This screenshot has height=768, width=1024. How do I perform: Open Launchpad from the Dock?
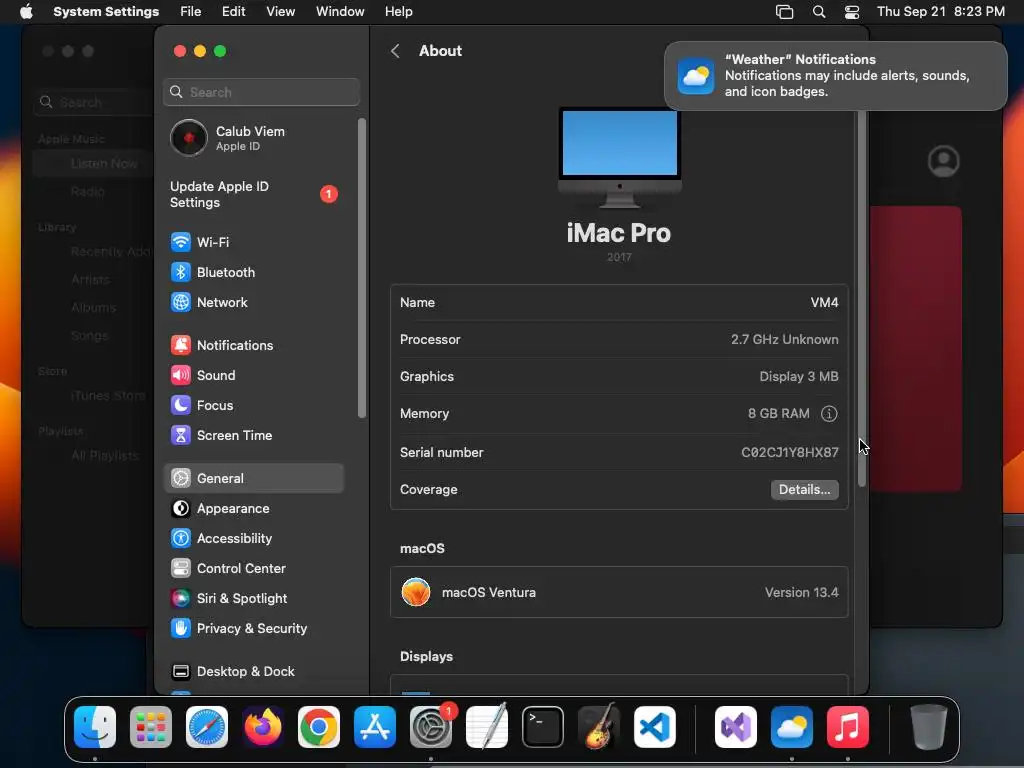pyautogui.click(x=151, y=727)
